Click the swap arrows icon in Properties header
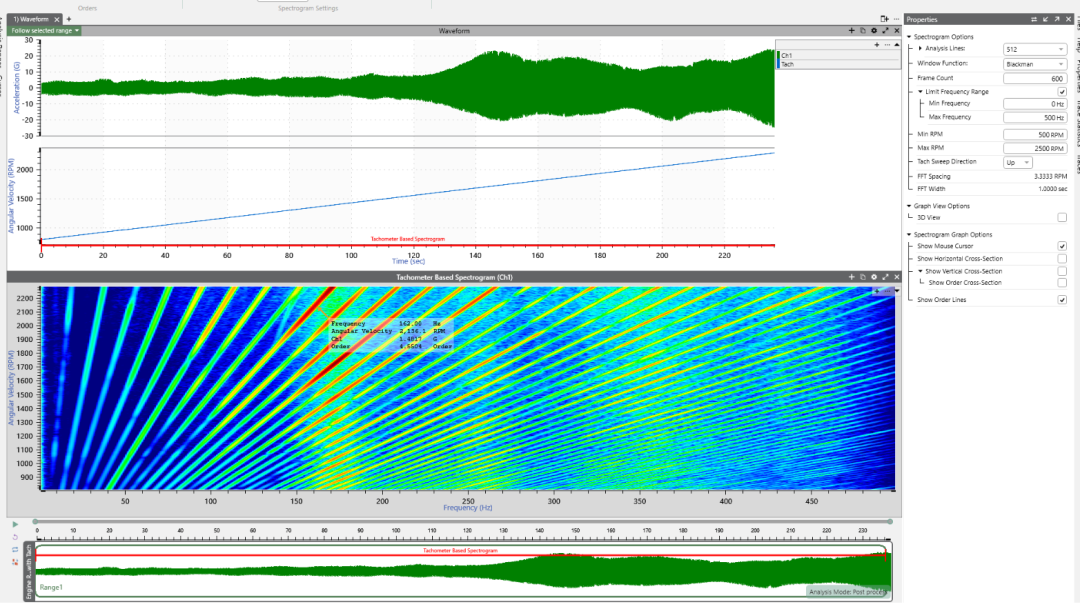1080x611 pixels. 1034,19
